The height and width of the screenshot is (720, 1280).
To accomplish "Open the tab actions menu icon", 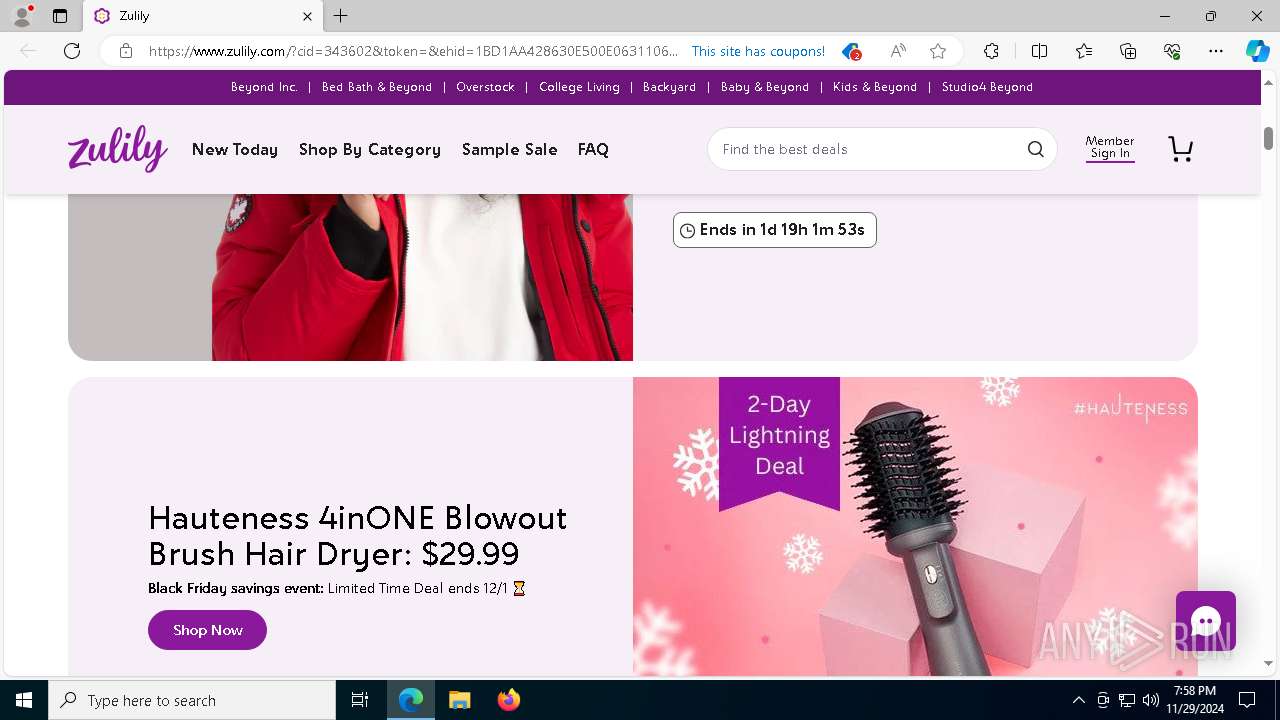I will click(60, 16).
